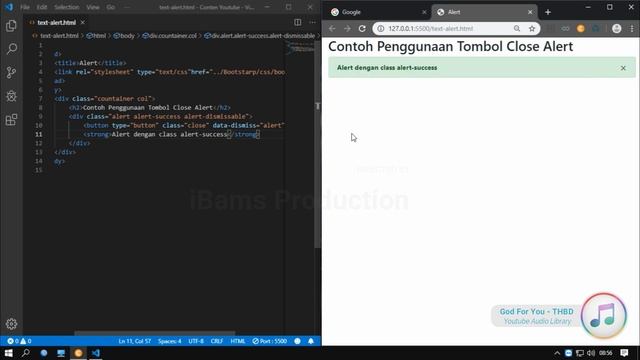Open the Go menu
This screenshot has width=640, height=360.
click(110, 7)
